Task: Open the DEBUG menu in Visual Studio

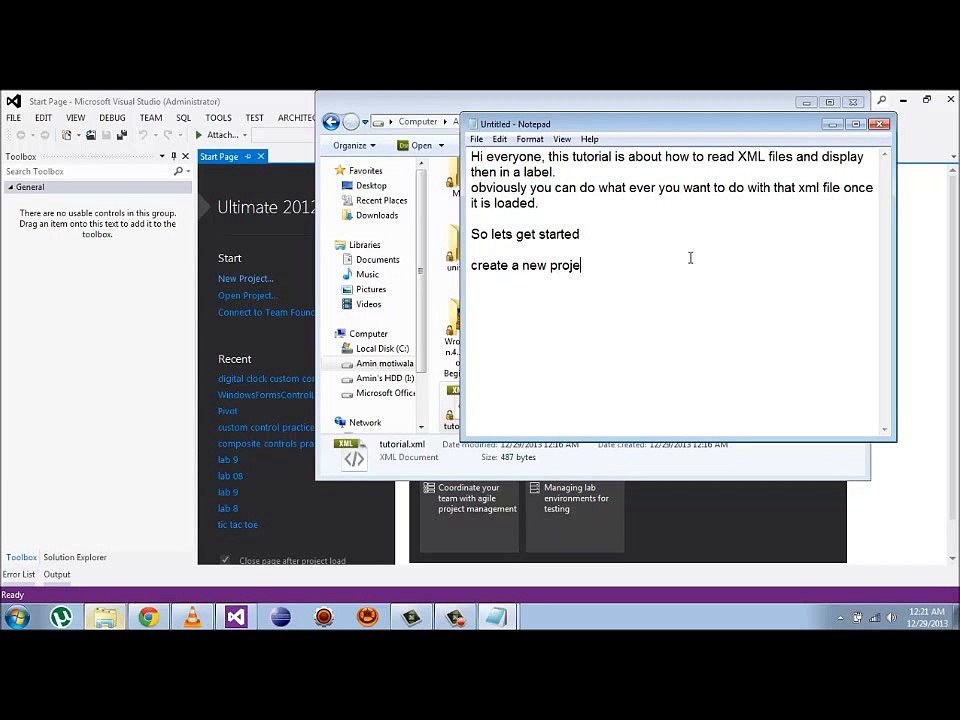Action: pos(112,118)
